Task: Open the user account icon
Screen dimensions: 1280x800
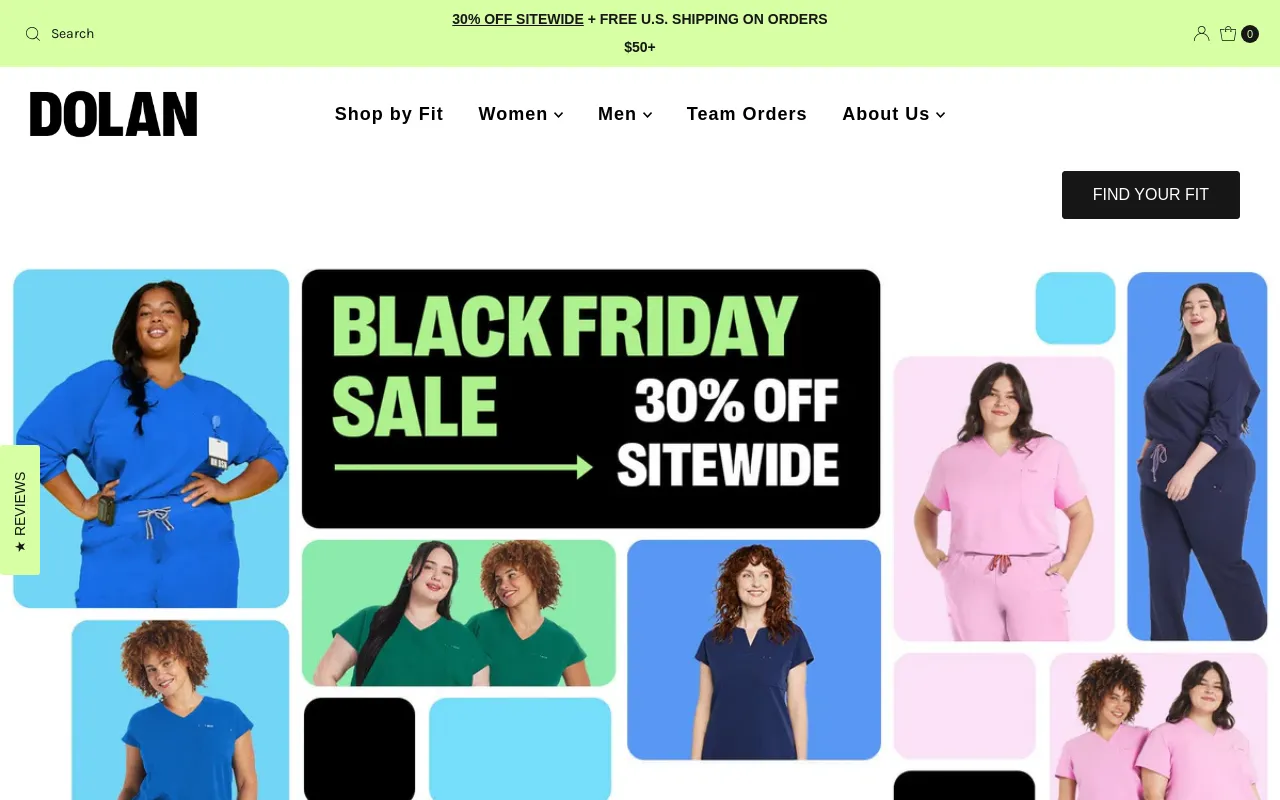Action: pyautogui.click(x=1201, y=34)
